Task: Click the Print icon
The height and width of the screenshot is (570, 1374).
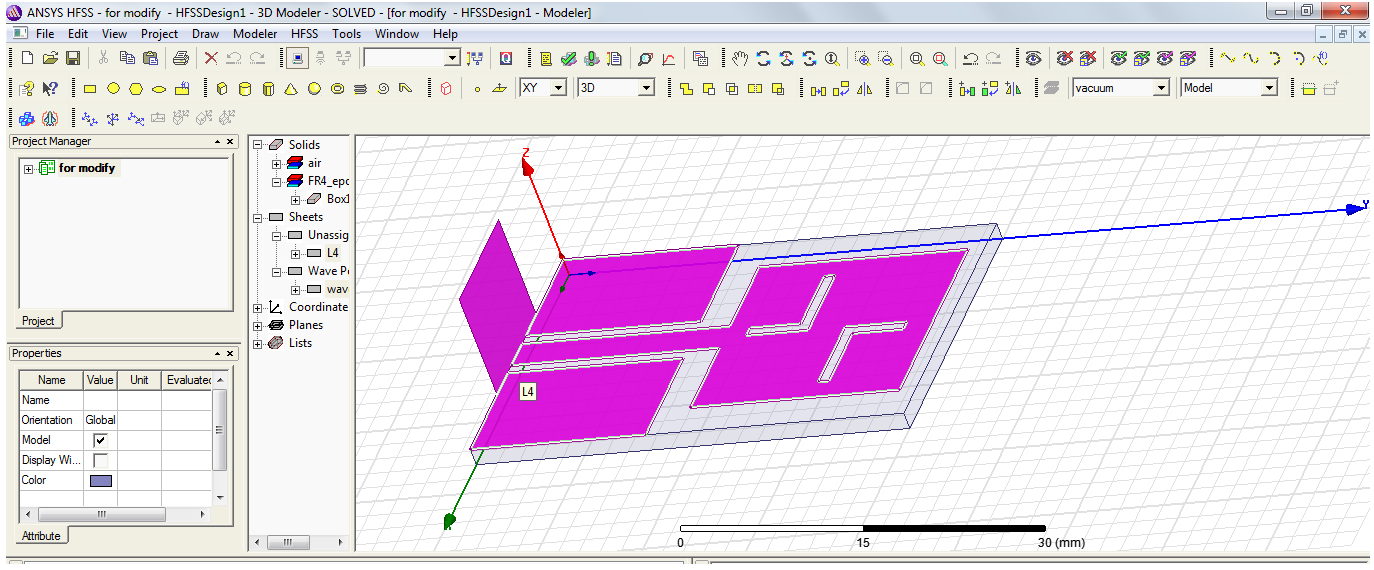Action: pyautogui.click(x=180, y=58)
